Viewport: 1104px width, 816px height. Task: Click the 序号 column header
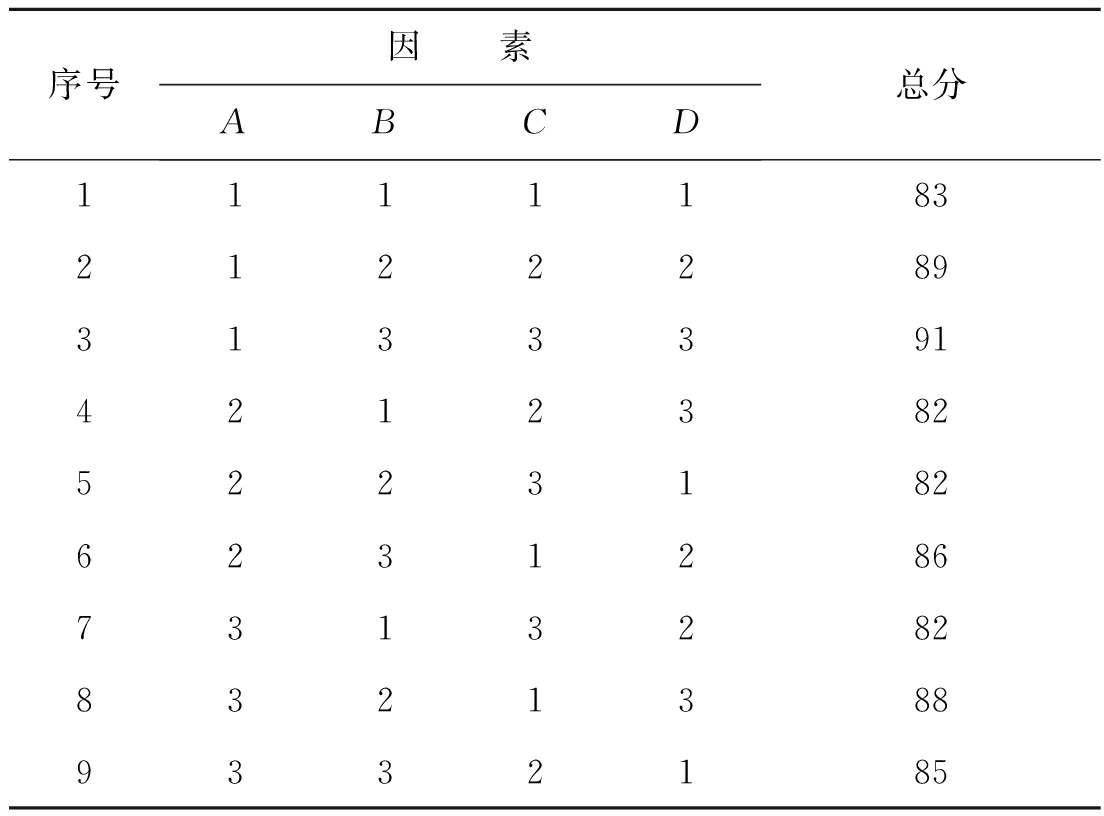tap(84, 87)
